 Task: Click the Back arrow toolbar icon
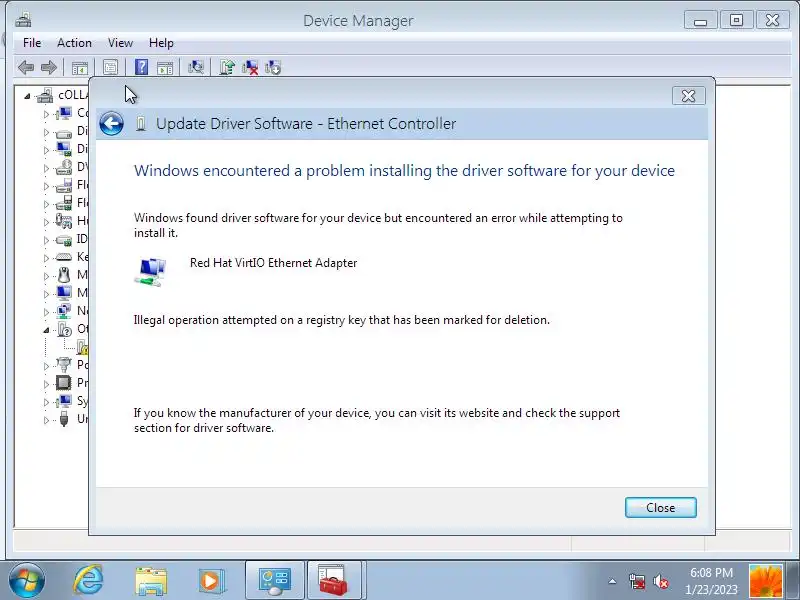point(26,67)
